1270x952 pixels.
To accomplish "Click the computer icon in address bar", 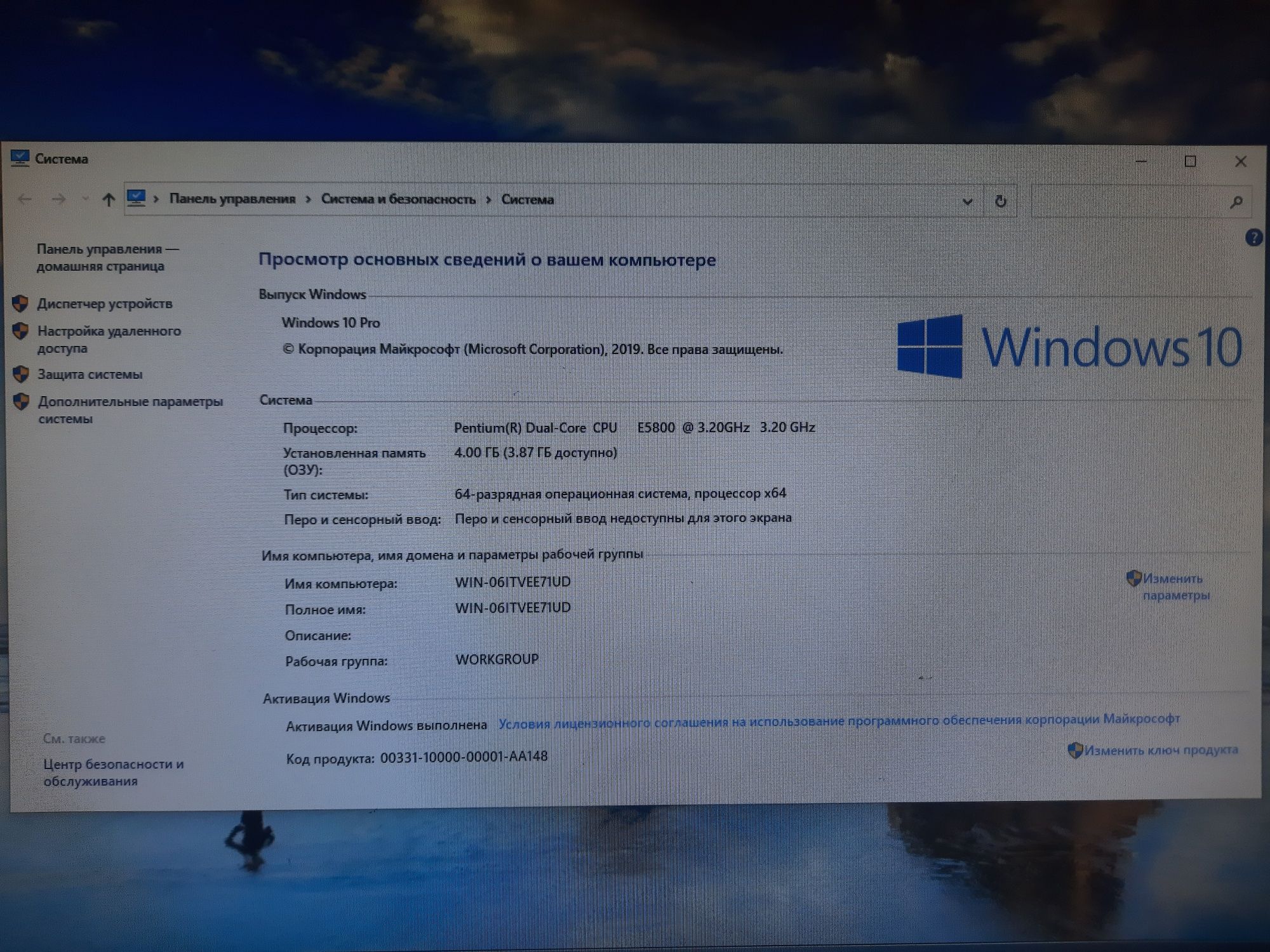I will 136,199.
